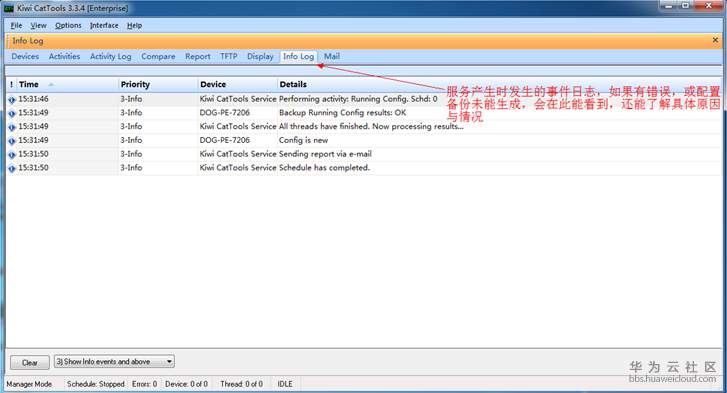Screen dimensions: 727x393
Task: Click the Clear button
Action: (30, 362)
